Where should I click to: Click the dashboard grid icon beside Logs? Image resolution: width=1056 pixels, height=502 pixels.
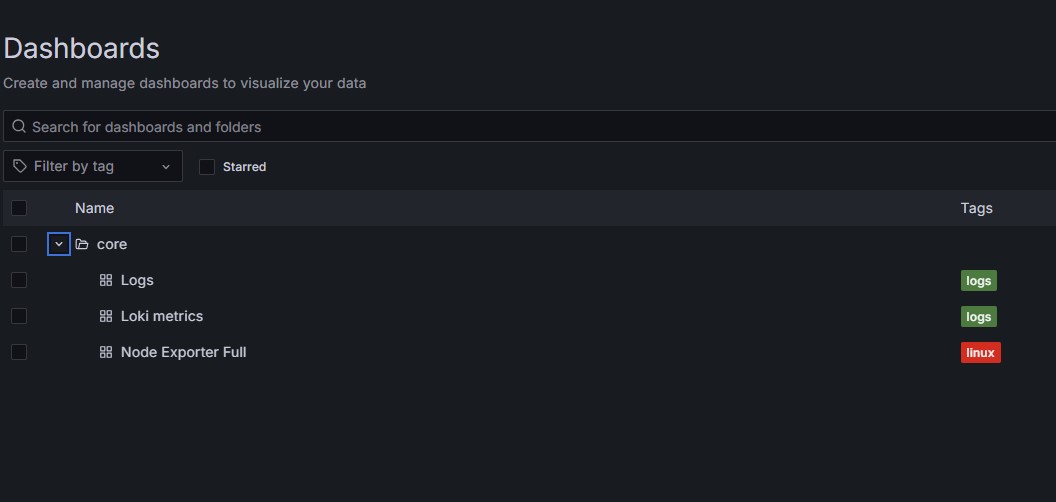[x=106, y=280]
